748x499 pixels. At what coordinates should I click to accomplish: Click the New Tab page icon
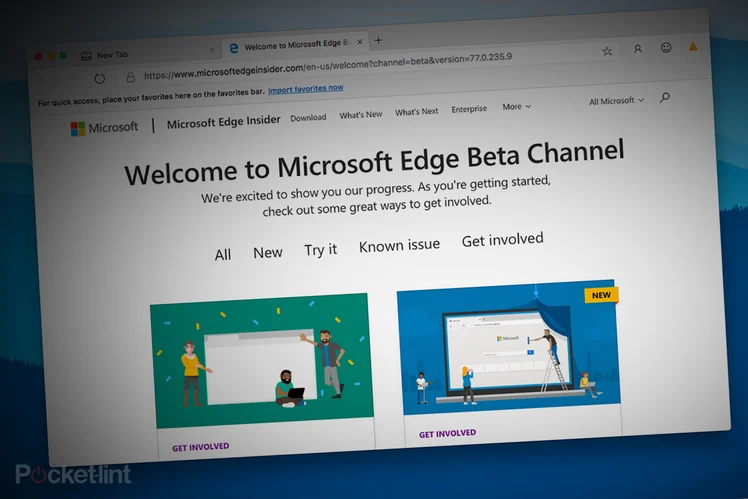86,56
